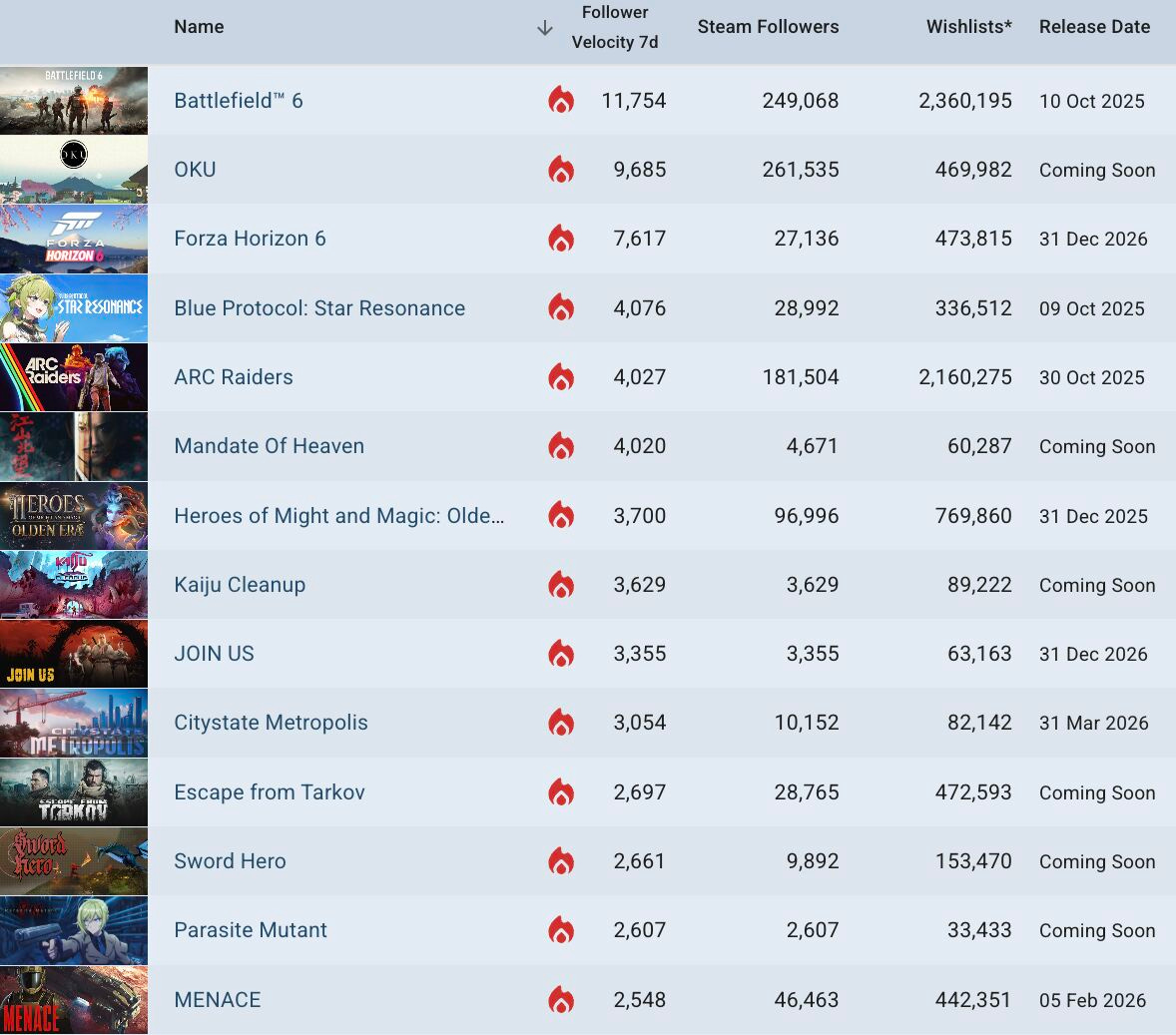Viewport: 1176px width, 1035px height.
Task: Open the Mandate Of Heaven link
Action: (x=270, y=446)
